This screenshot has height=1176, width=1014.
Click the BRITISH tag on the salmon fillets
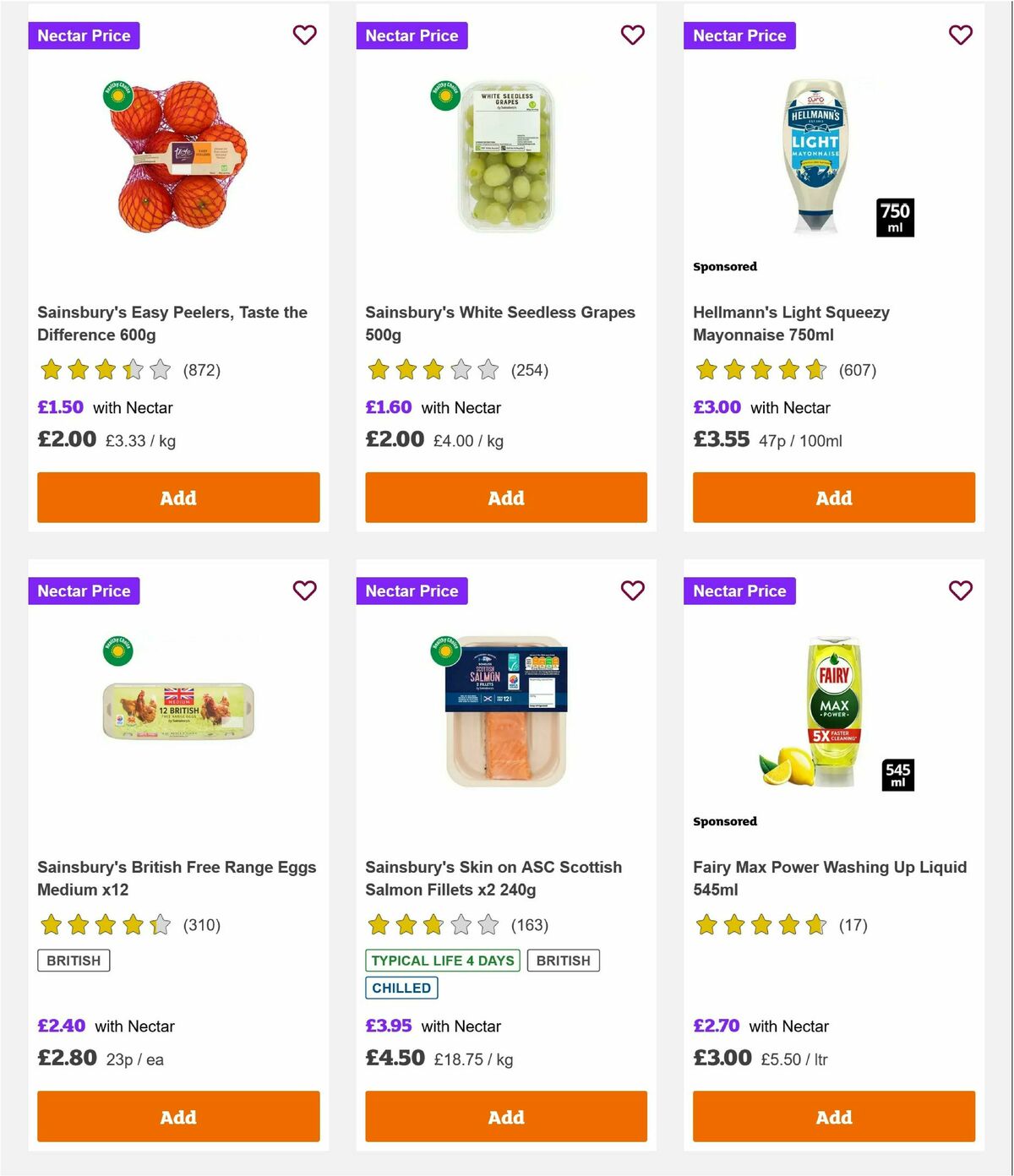[x=564, y=961]
